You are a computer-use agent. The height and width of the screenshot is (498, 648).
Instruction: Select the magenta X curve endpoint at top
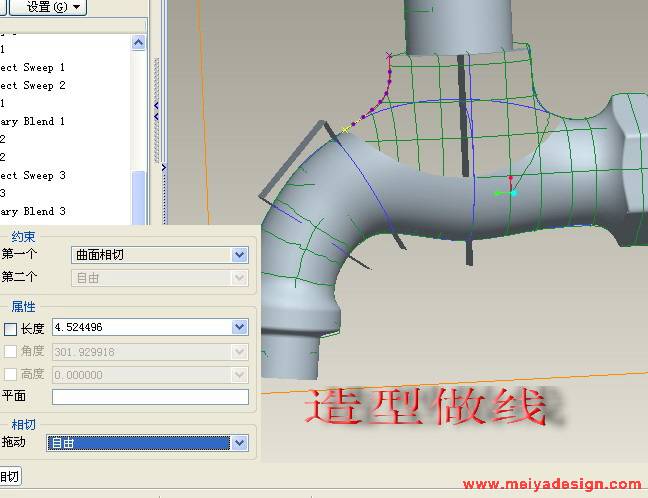pos(389,55)
